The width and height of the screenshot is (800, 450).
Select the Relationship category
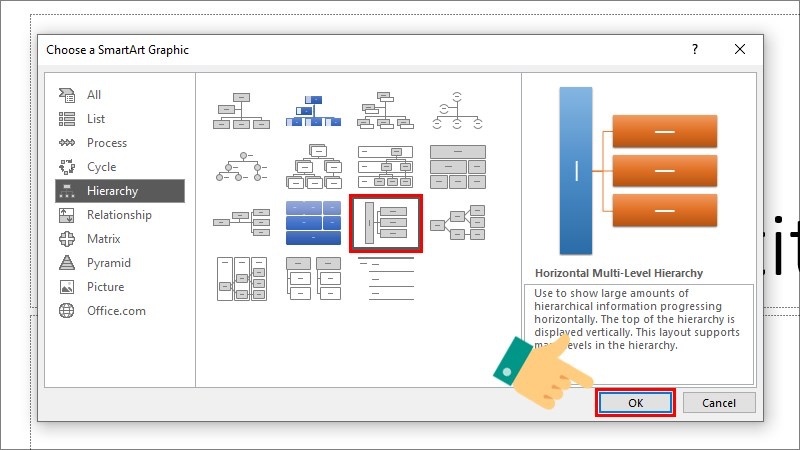pos(119,215)
